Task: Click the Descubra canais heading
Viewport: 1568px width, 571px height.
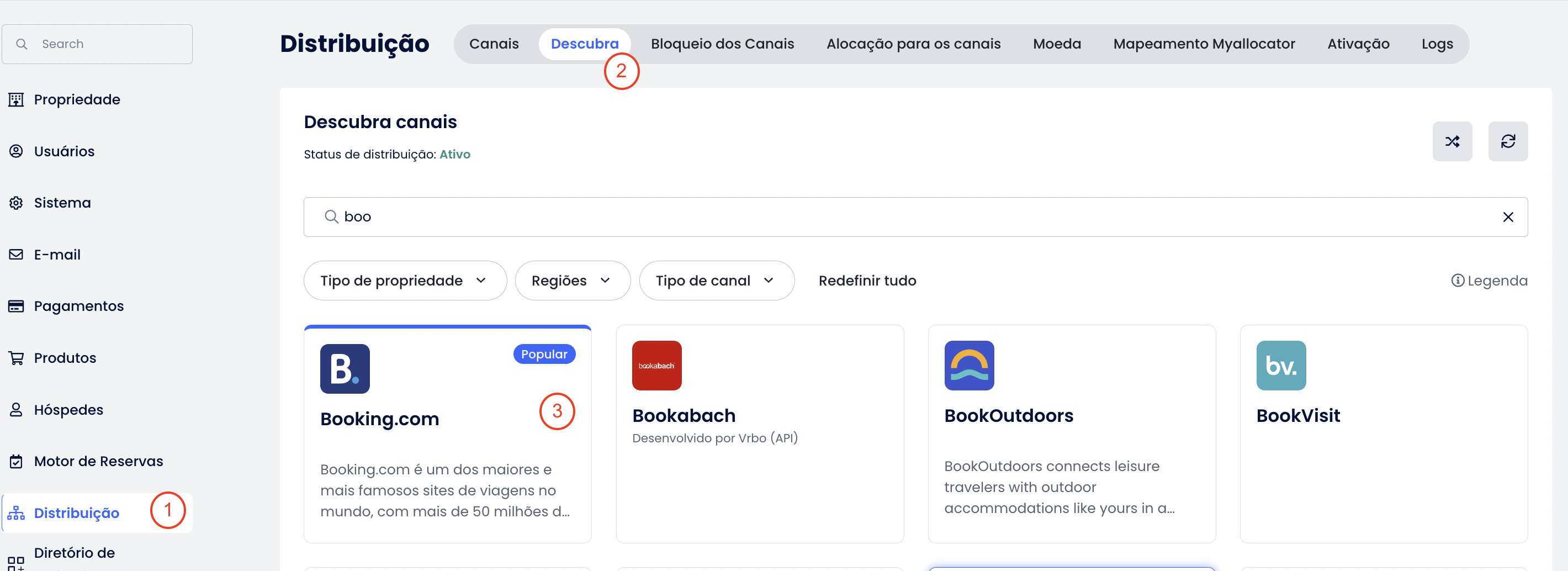Action: [380, 121]
